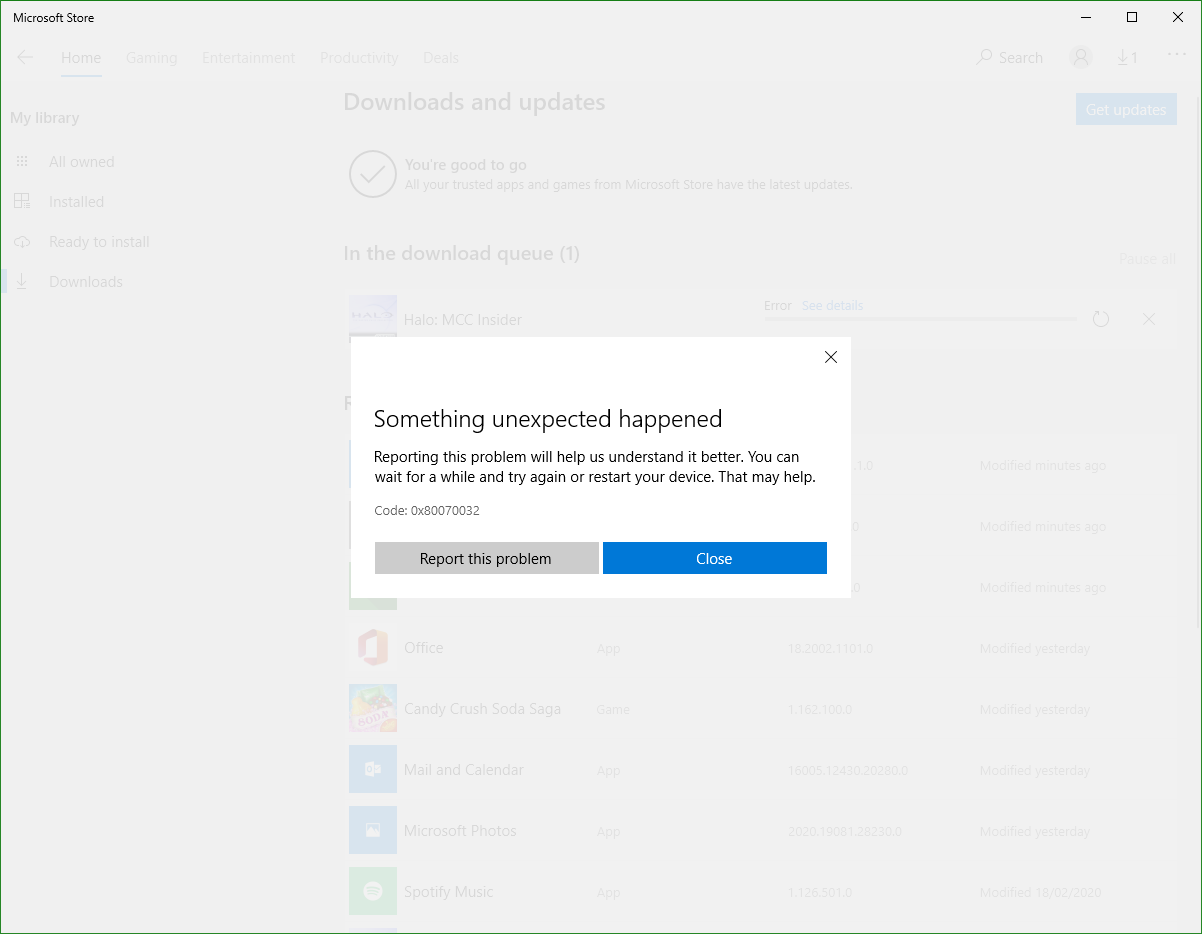Open the Installed section

(x=76, y=201)
